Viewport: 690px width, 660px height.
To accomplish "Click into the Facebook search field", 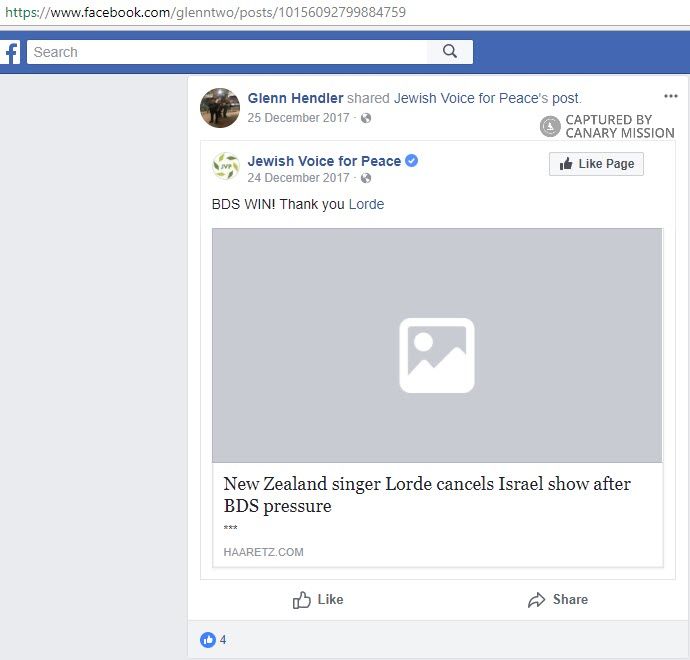I will [x=228, y=52].
